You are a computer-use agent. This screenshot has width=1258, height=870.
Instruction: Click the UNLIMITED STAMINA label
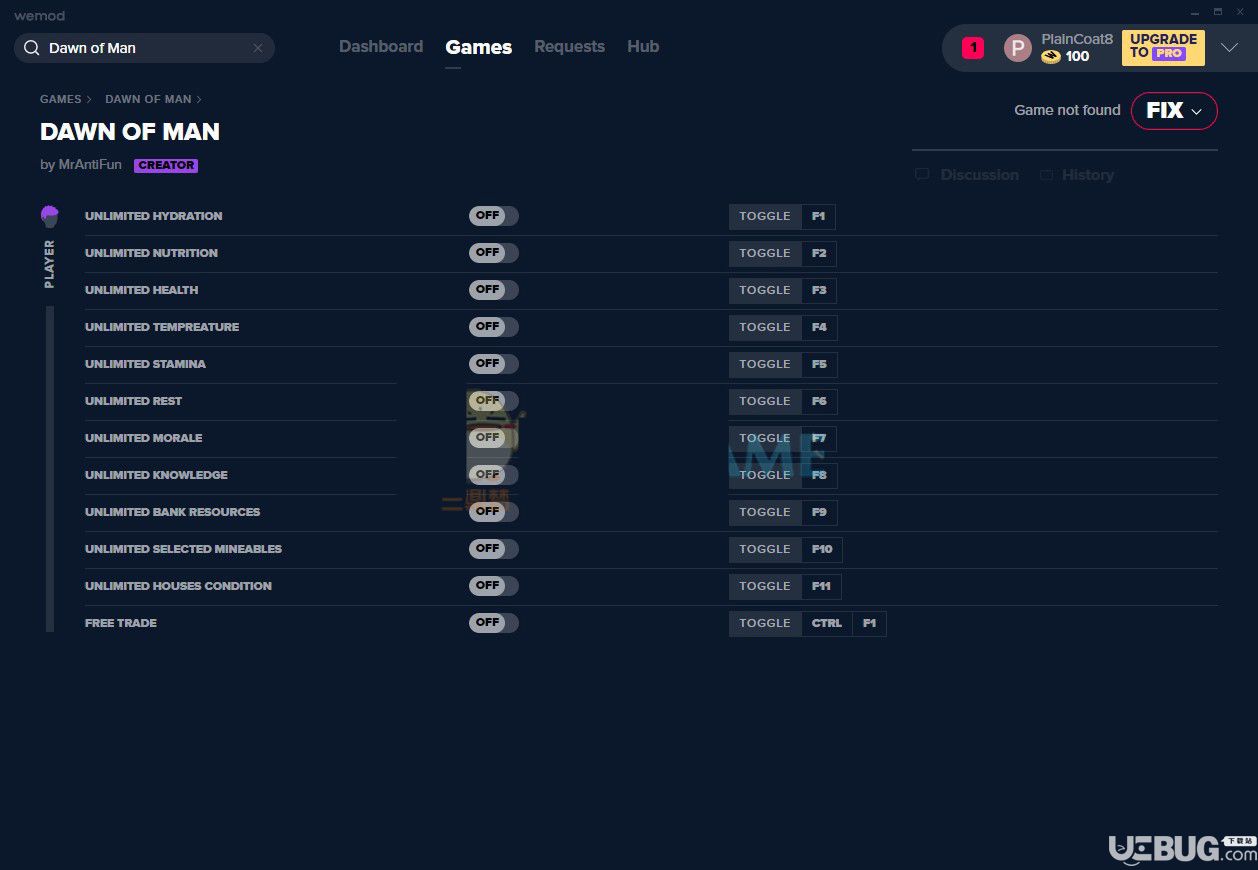click(145, 364)
